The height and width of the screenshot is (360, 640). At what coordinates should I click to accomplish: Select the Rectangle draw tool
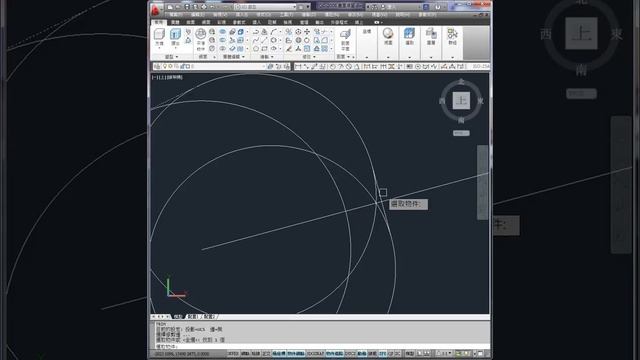(264, 48)
